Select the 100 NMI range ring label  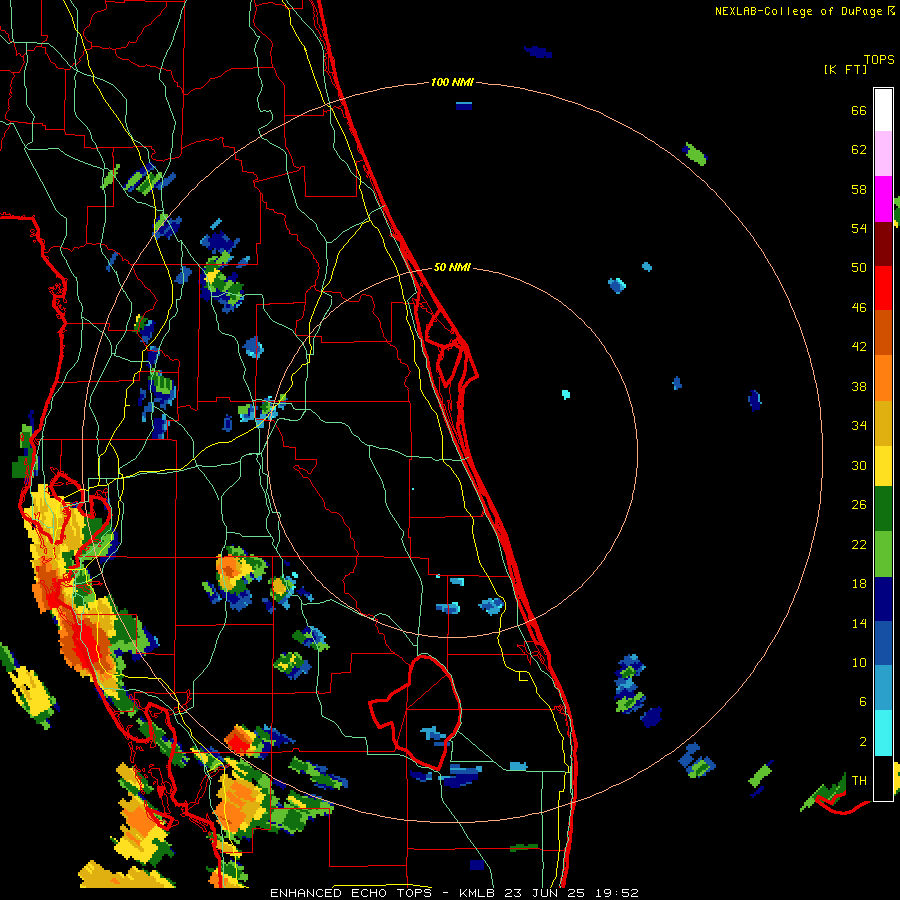pyautogui.click(x=452, y=83)
